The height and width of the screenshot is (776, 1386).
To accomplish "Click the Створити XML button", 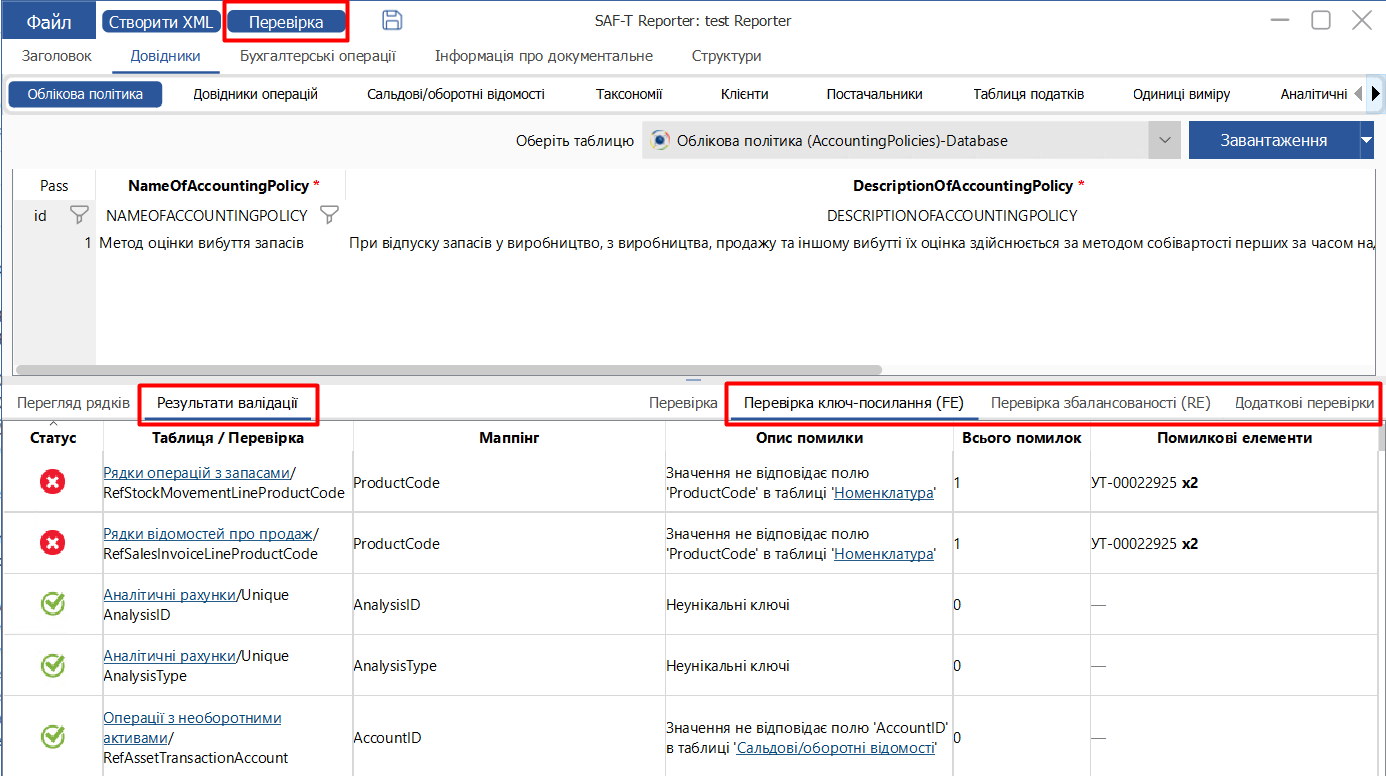I will 160,22.
